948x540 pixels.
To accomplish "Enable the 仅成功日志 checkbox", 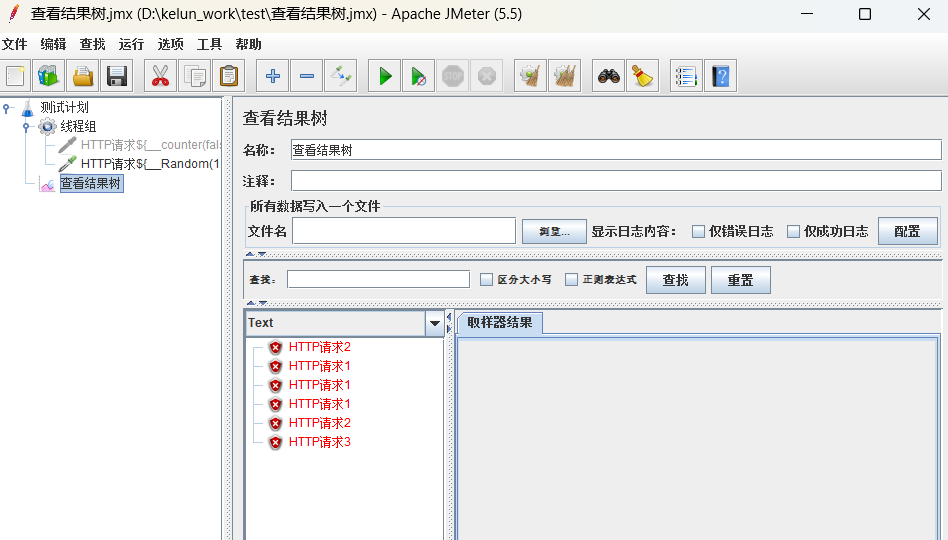I will 793,232.
